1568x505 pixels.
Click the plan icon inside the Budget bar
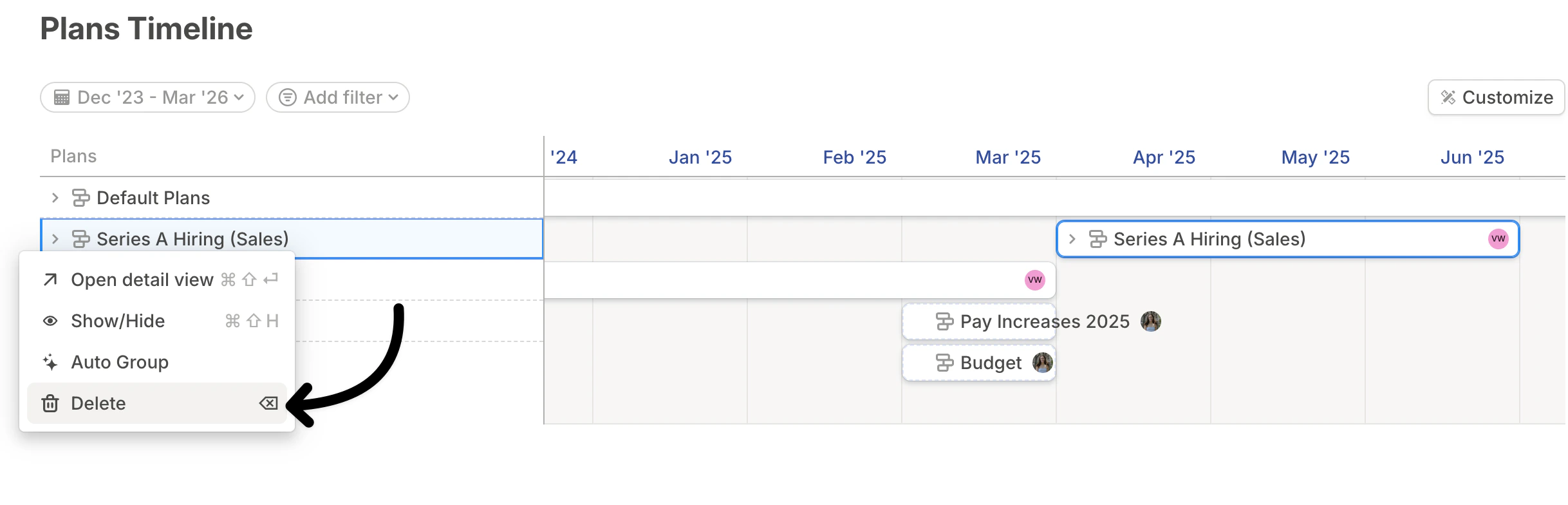point(944,363)
